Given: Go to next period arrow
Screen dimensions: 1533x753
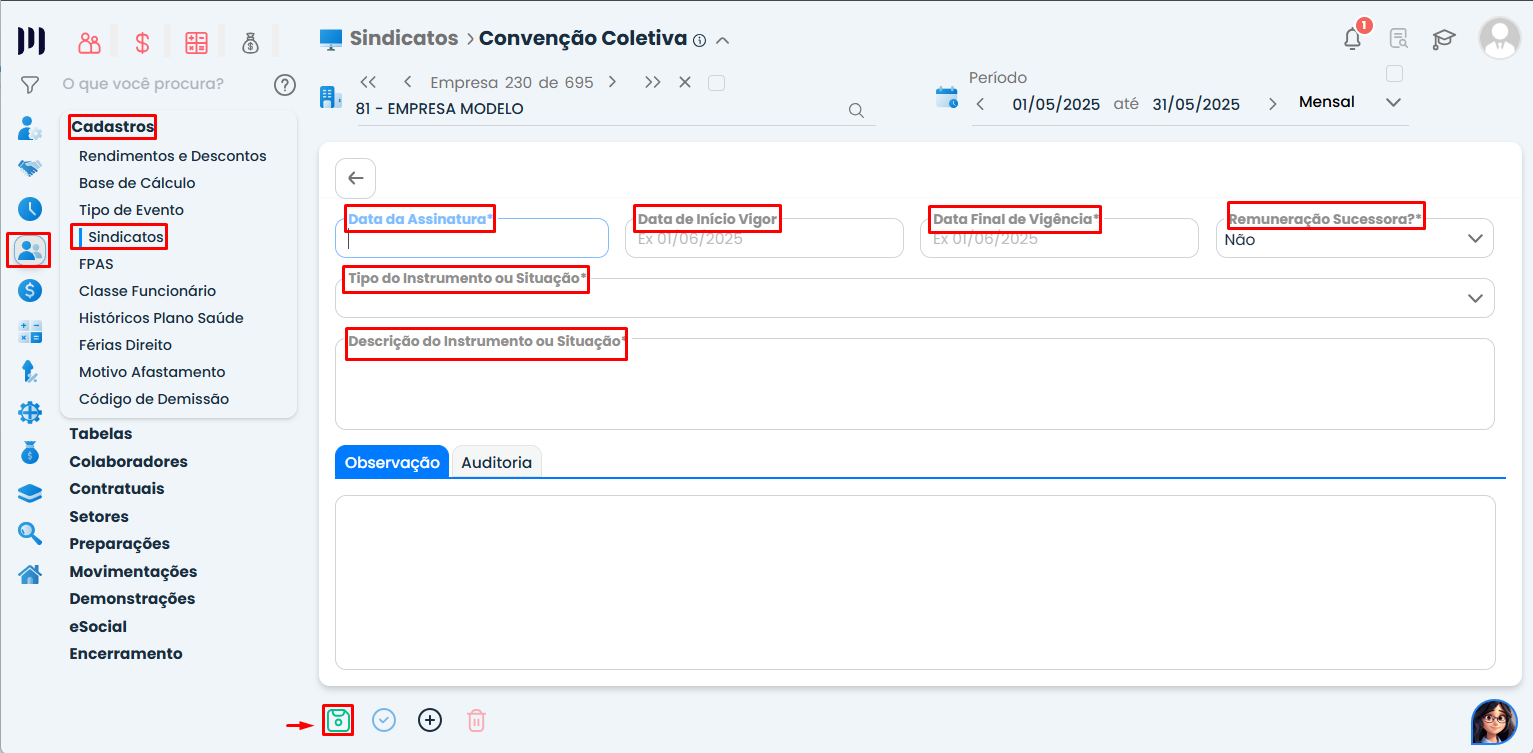Looking at the screenshot, I should (x=1272, y=104).
